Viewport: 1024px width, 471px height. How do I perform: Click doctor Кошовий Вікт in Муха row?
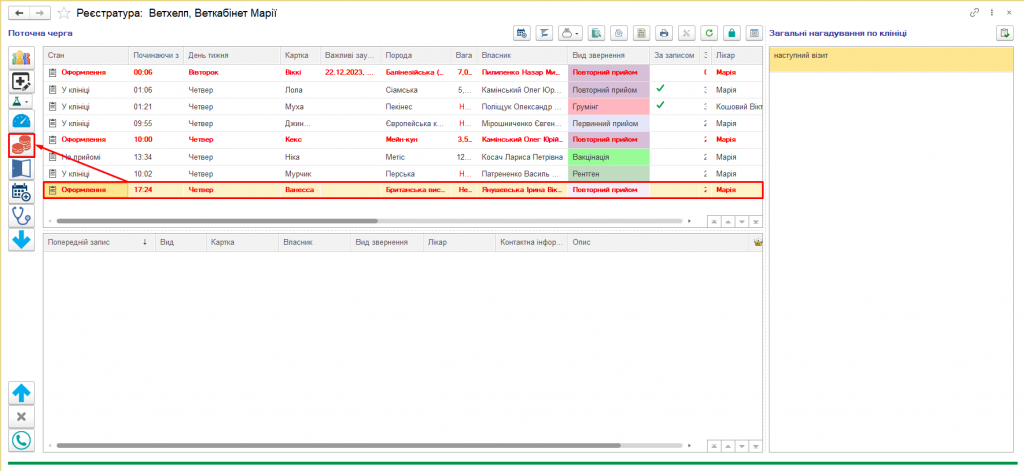pos(737,106)
